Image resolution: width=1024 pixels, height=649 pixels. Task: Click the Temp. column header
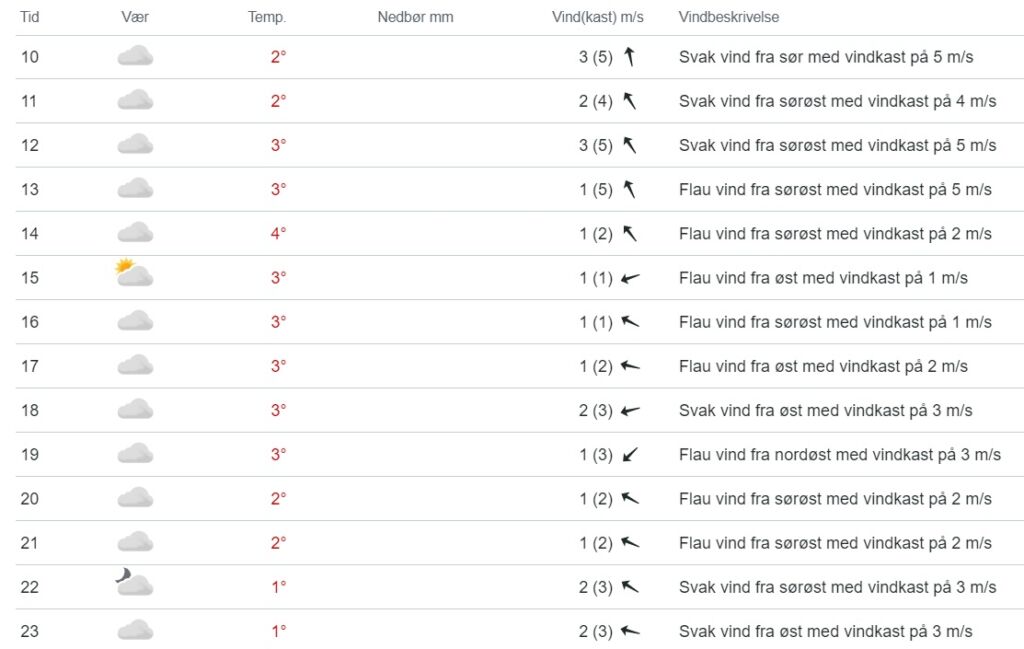(267, 17)
